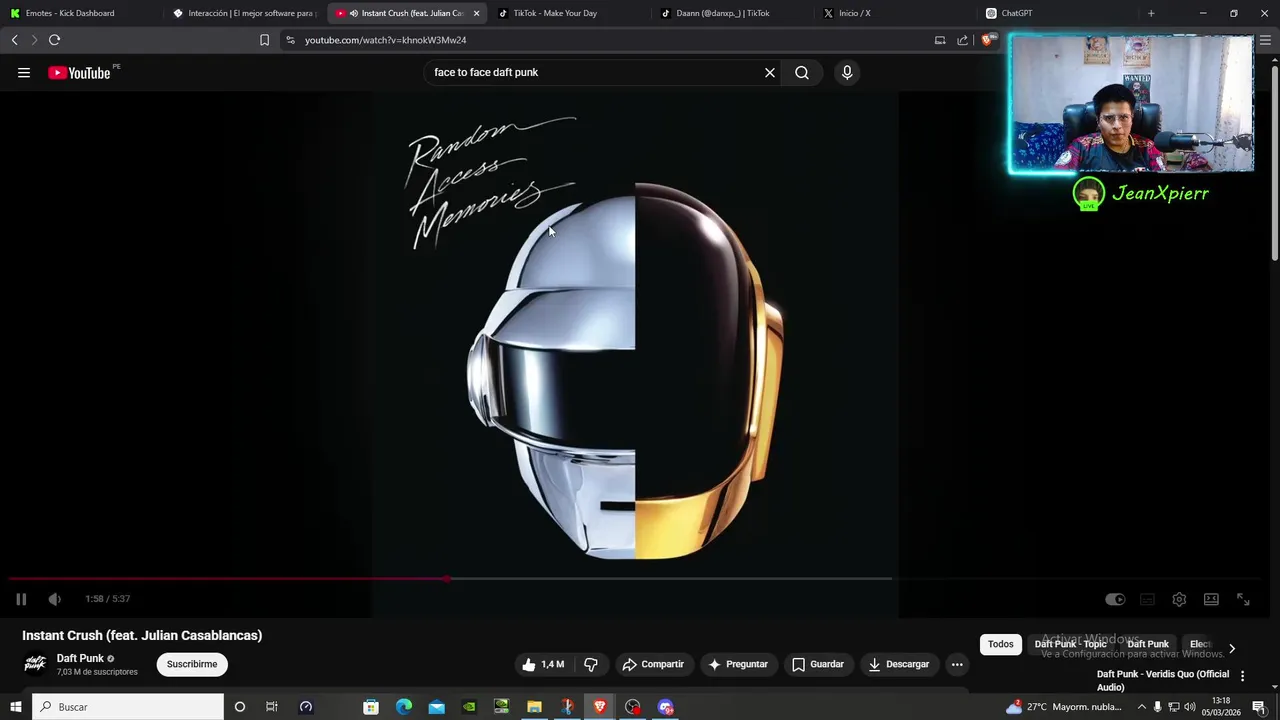Viewport: 1280px width, 720px height.
Task: Open Microsoft Store from taskbar
Action: (371, 707)
